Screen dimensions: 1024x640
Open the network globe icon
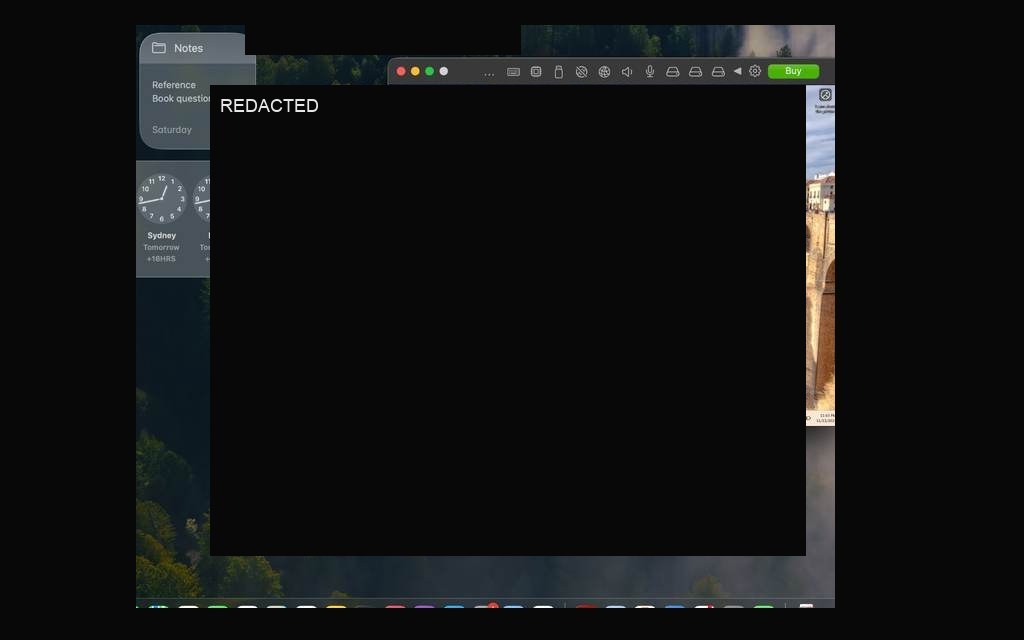pyautogui.click(x=604, y=72)
